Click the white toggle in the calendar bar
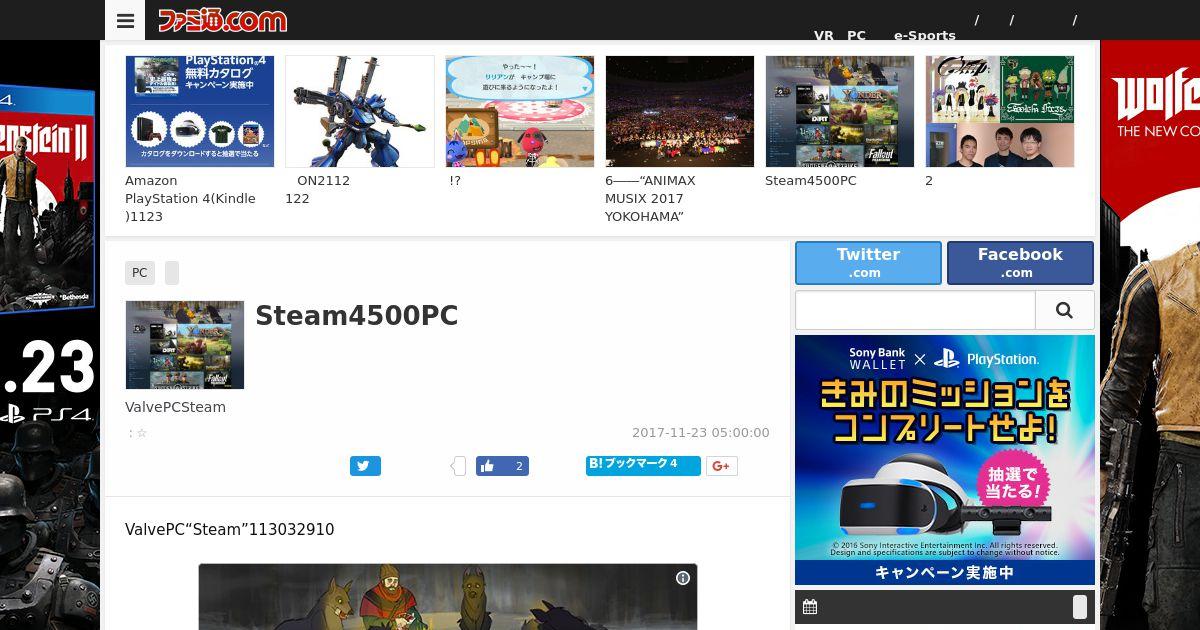1200x630 pixels. pyautogui.click(x=1080, y=607)
